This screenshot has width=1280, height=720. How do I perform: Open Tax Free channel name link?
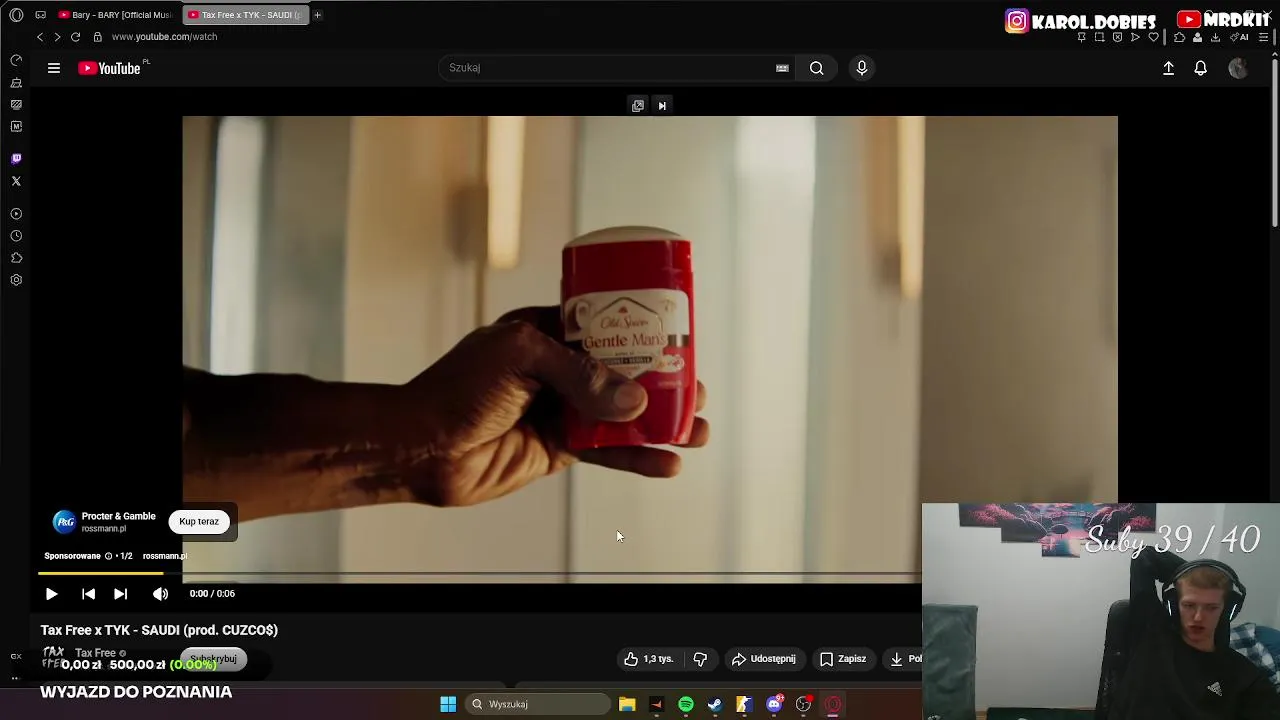point(96,653)
